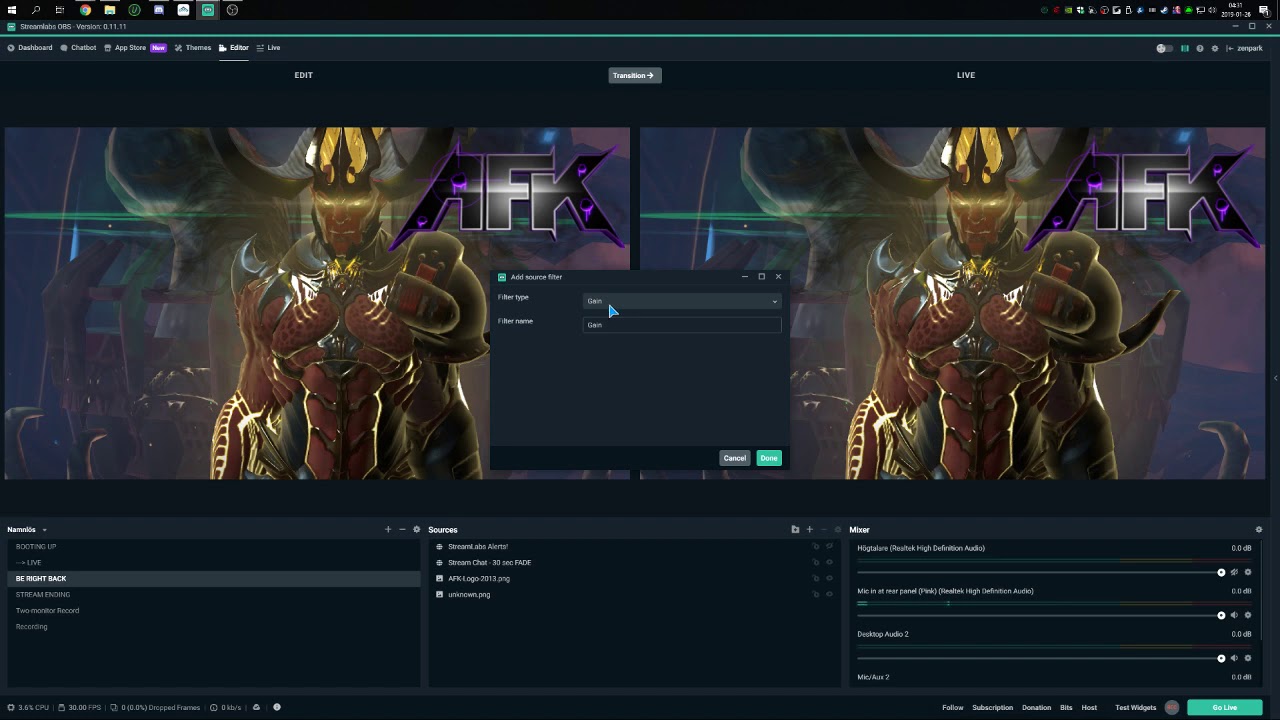Select the Recording scene

pos(214,627)
